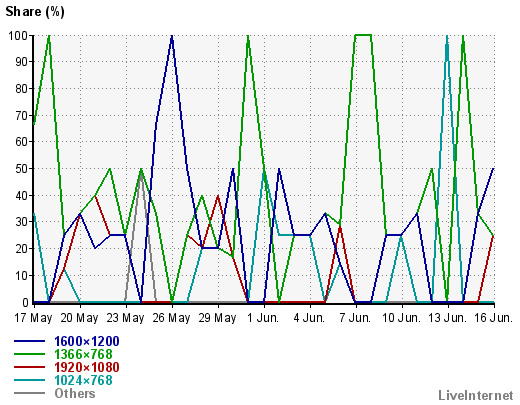This screenshot has height=405, width=520.
Task: Click the green 1366×768 legend line
Action: 29,354
